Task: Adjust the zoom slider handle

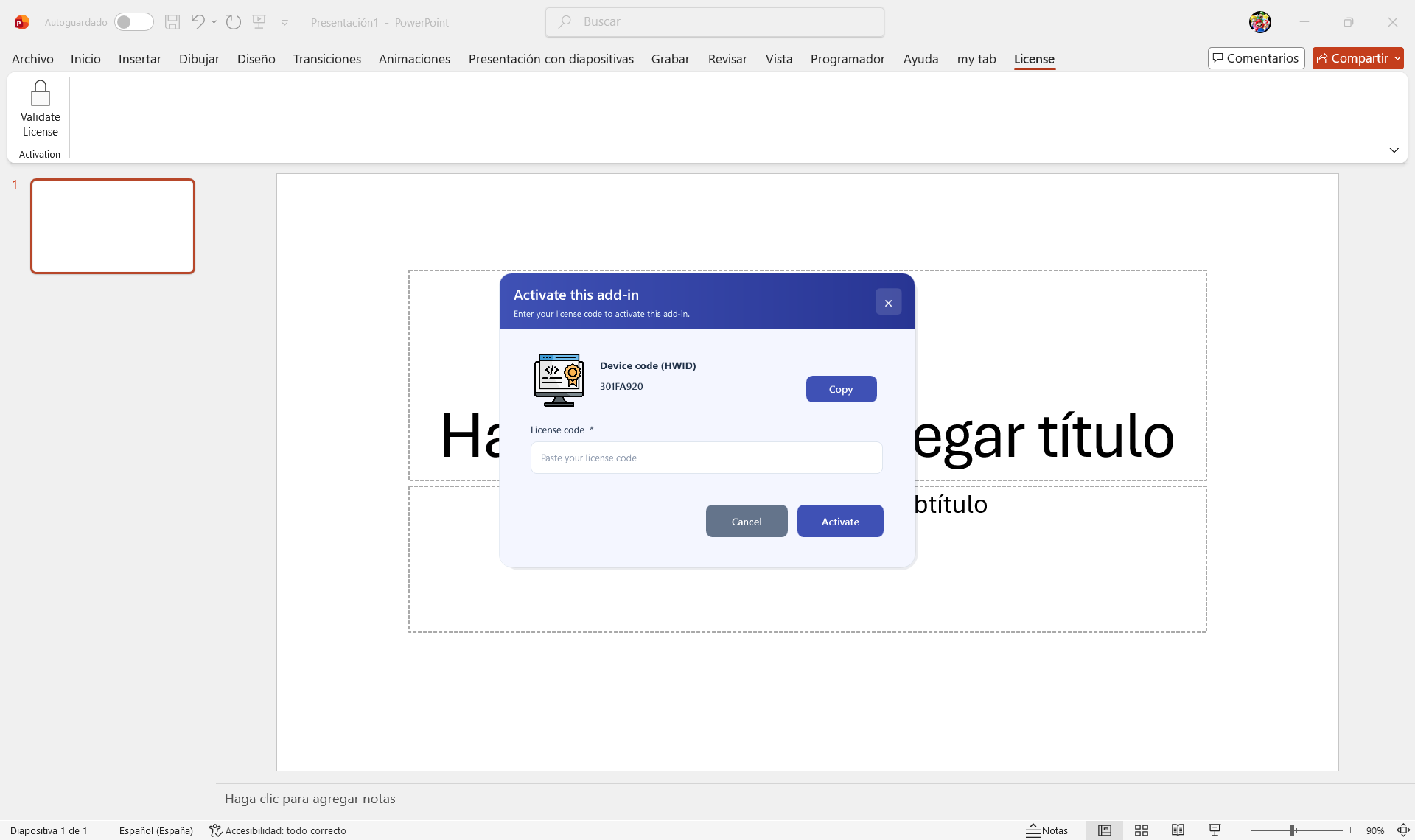Action: click(x=1292, y=830)
